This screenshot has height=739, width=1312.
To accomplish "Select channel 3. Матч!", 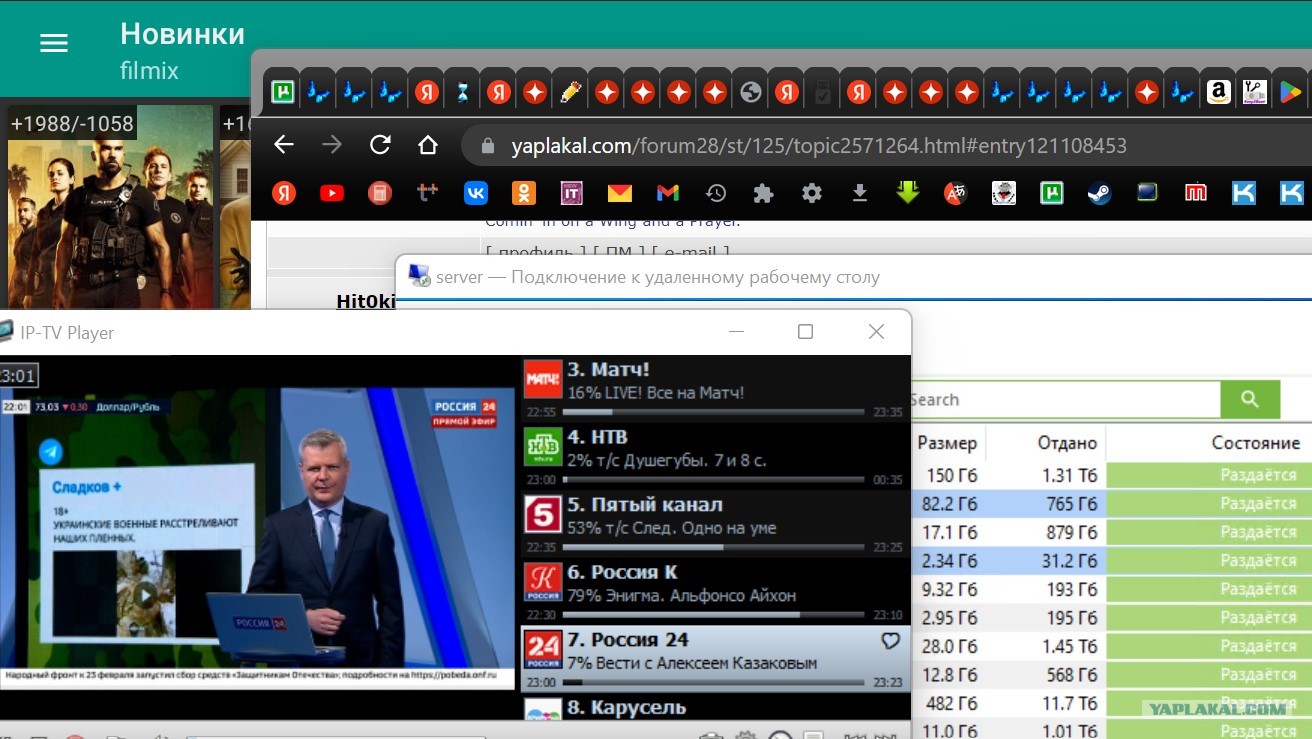I will click(x=715, y=387).
